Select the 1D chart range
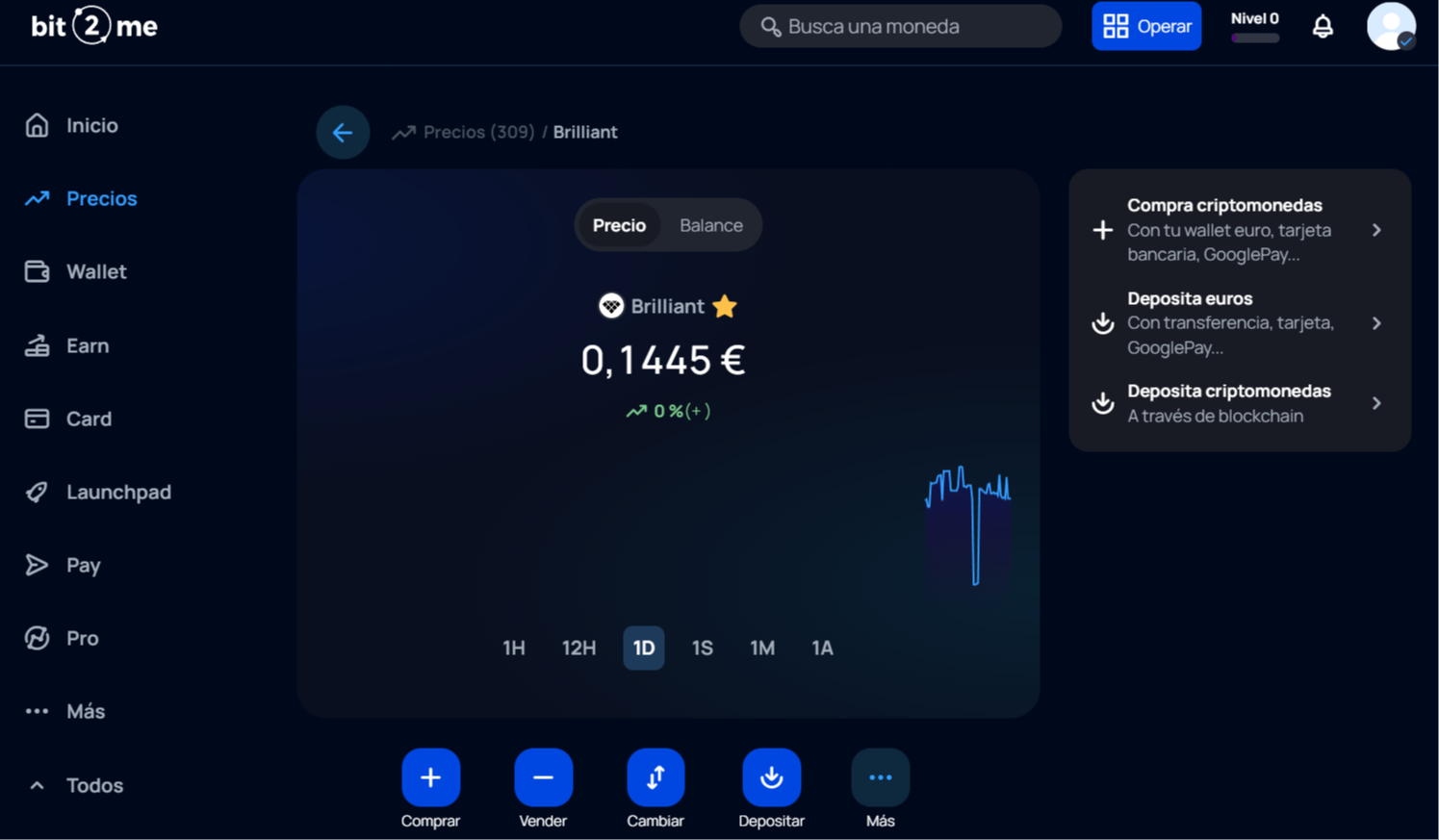The image size is (1439, 840). click(644, 648)
